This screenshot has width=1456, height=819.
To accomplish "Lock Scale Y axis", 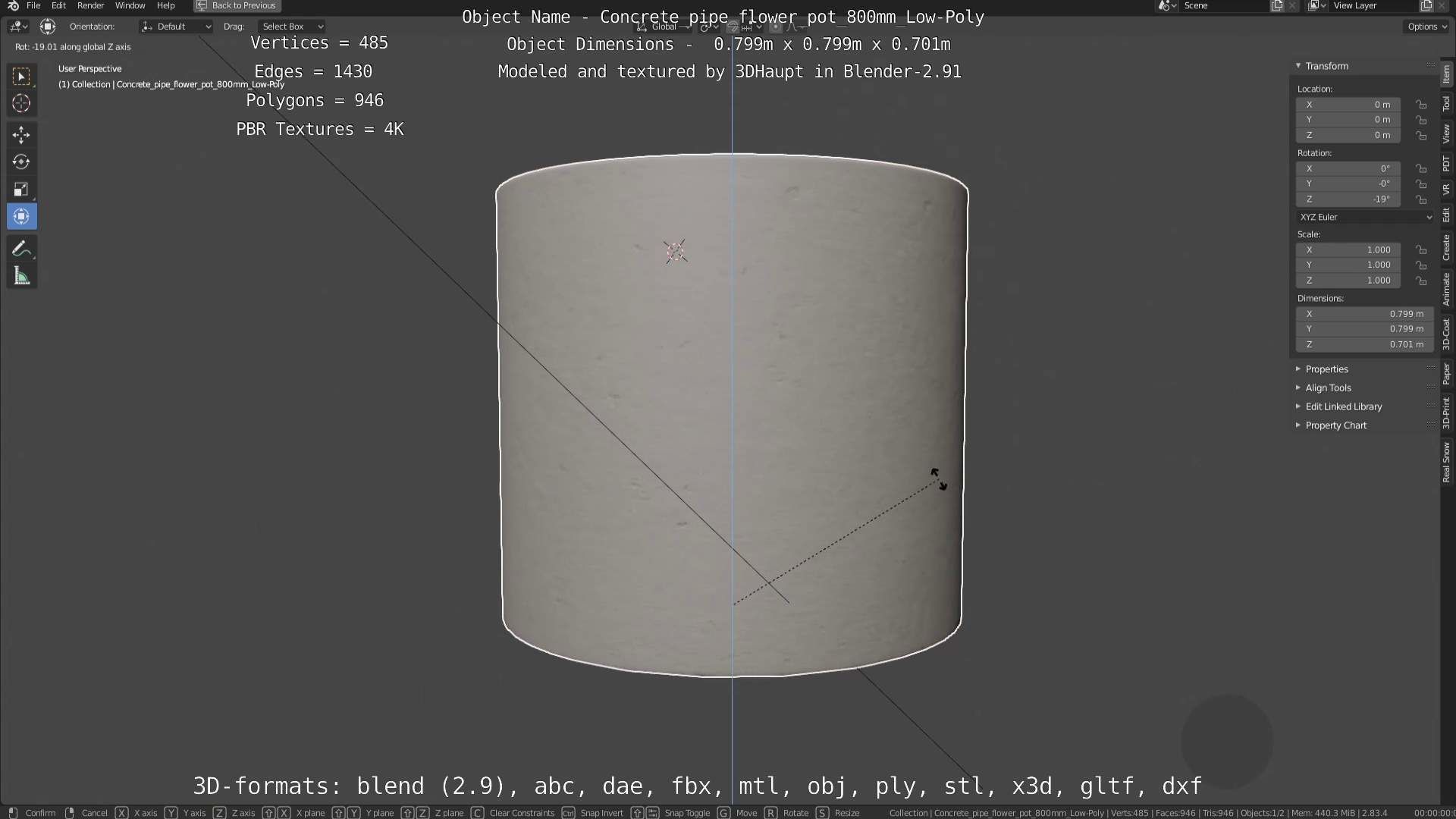I will 1421,265.
